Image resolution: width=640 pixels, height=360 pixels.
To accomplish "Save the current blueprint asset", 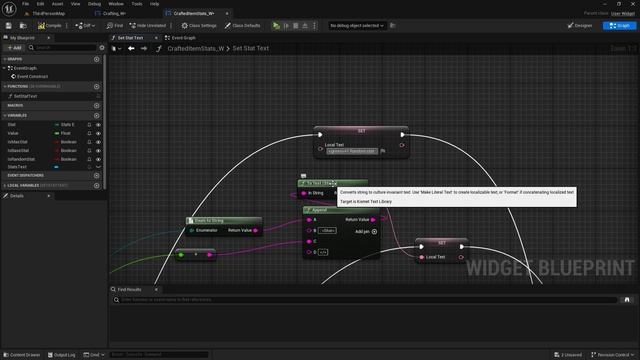I will (x=9, y=26).
